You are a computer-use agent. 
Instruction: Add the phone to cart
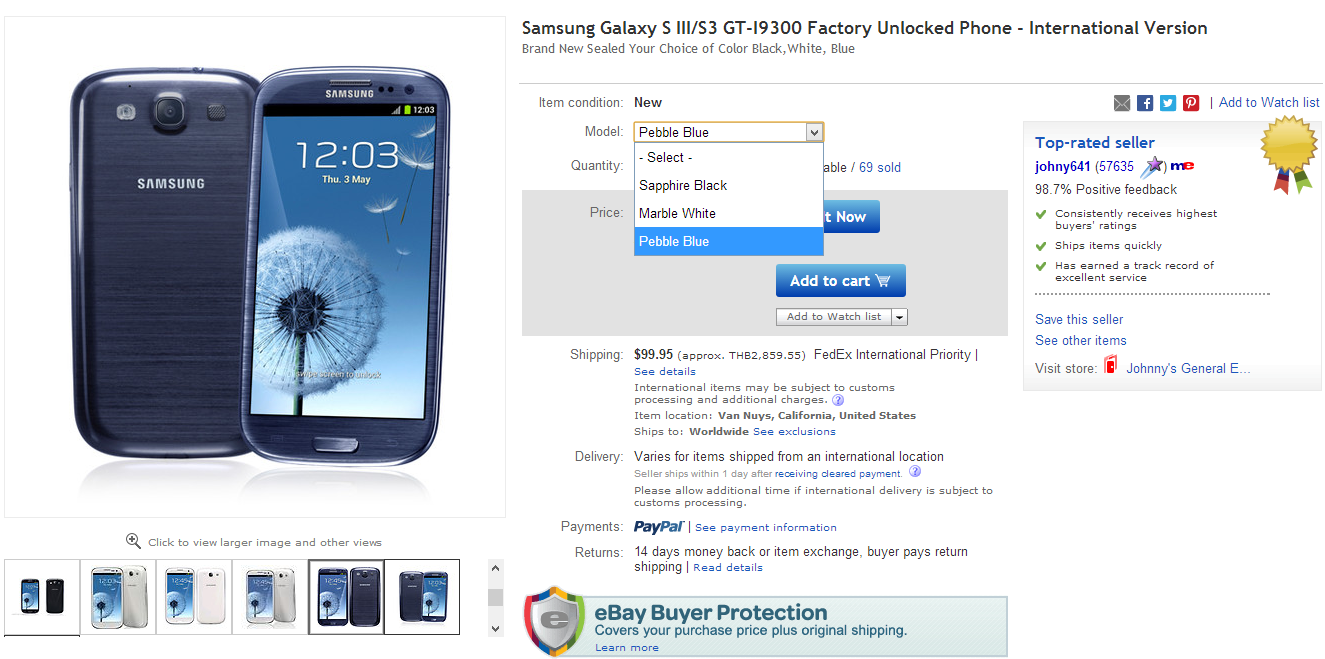pyautogui.click(x=841, y=281)
